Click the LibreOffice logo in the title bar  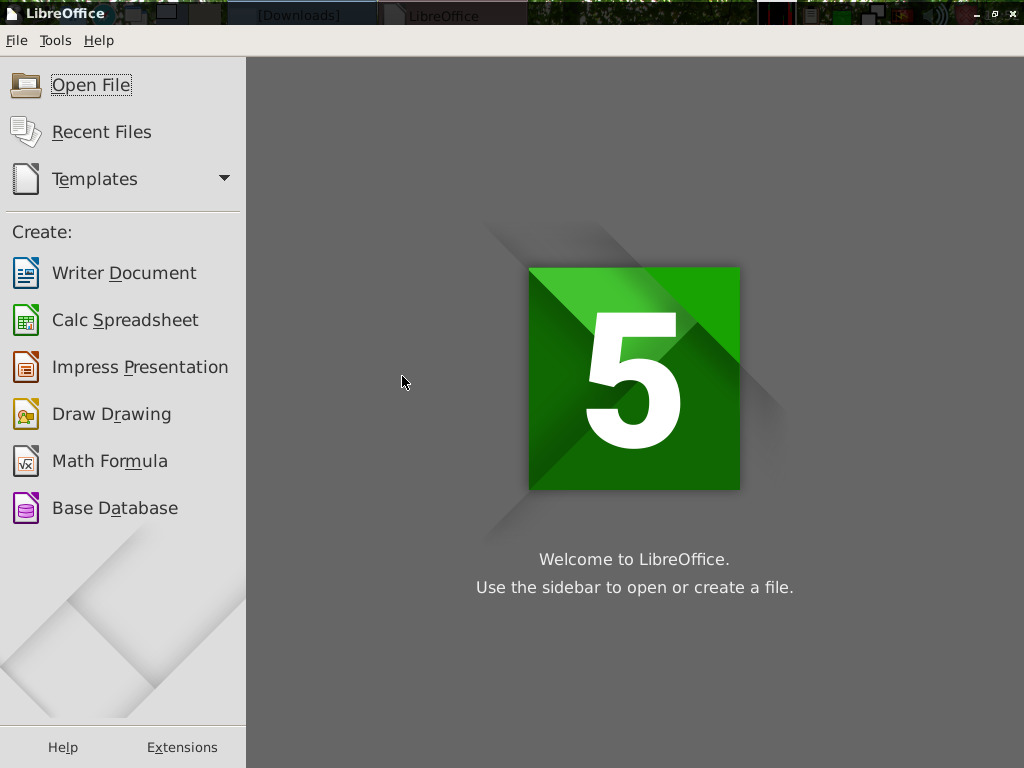(x=10, y=14)
